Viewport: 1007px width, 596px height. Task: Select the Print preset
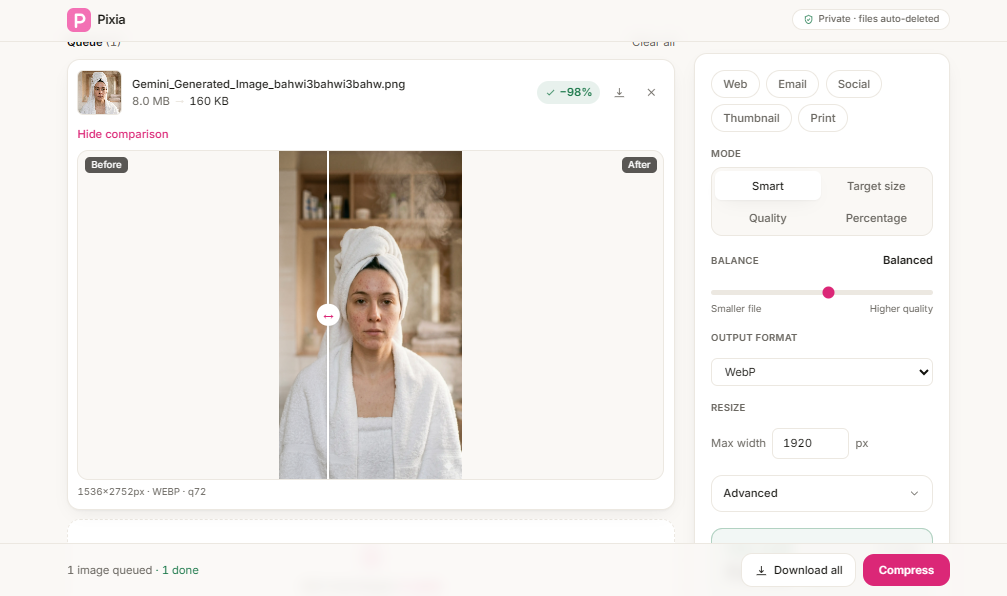point(823,118)
